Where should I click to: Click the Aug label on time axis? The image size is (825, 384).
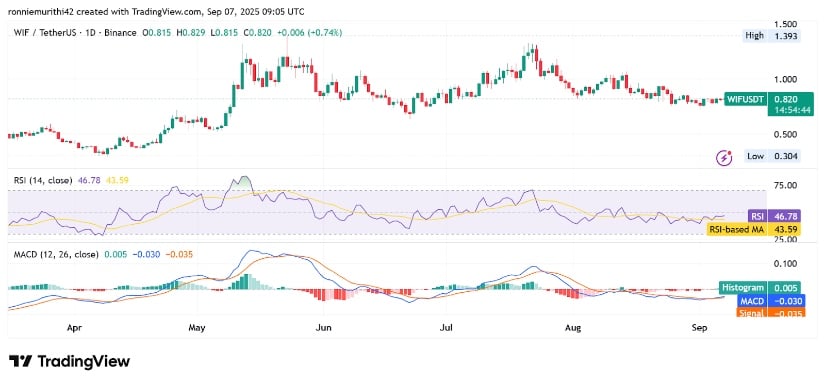[573, 328]
